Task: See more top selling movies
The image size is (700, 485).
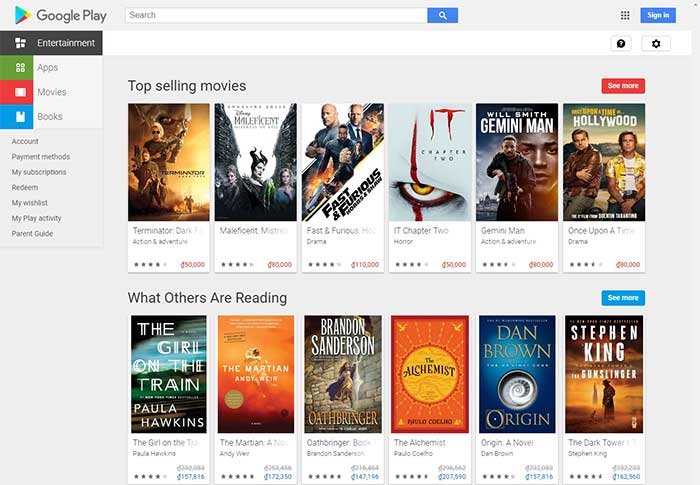Action: pos(623,86)
